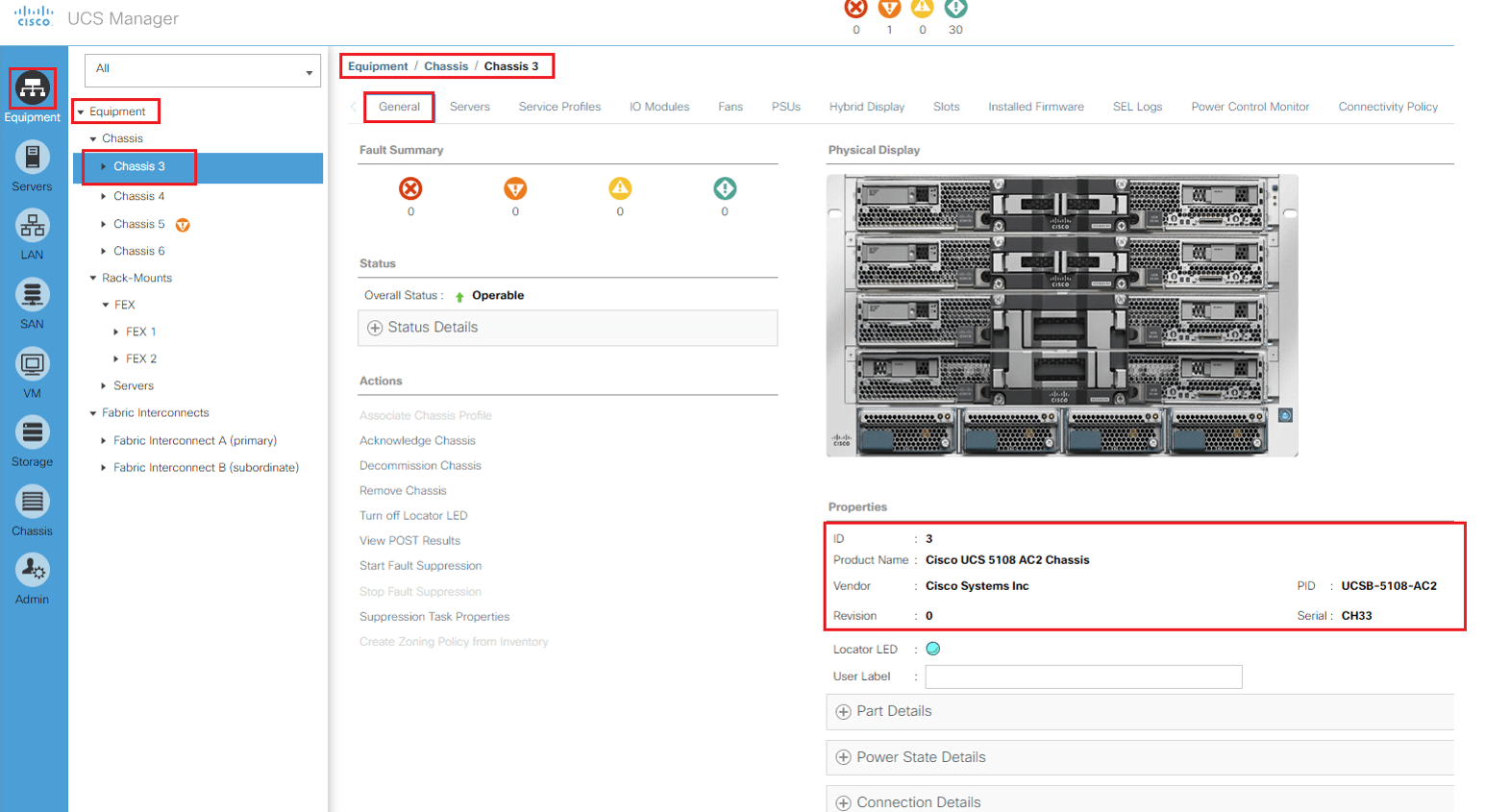1485x812 pixels.
Task: Expand the Chassis 4 tree arrow
Action: click(104, 196)
